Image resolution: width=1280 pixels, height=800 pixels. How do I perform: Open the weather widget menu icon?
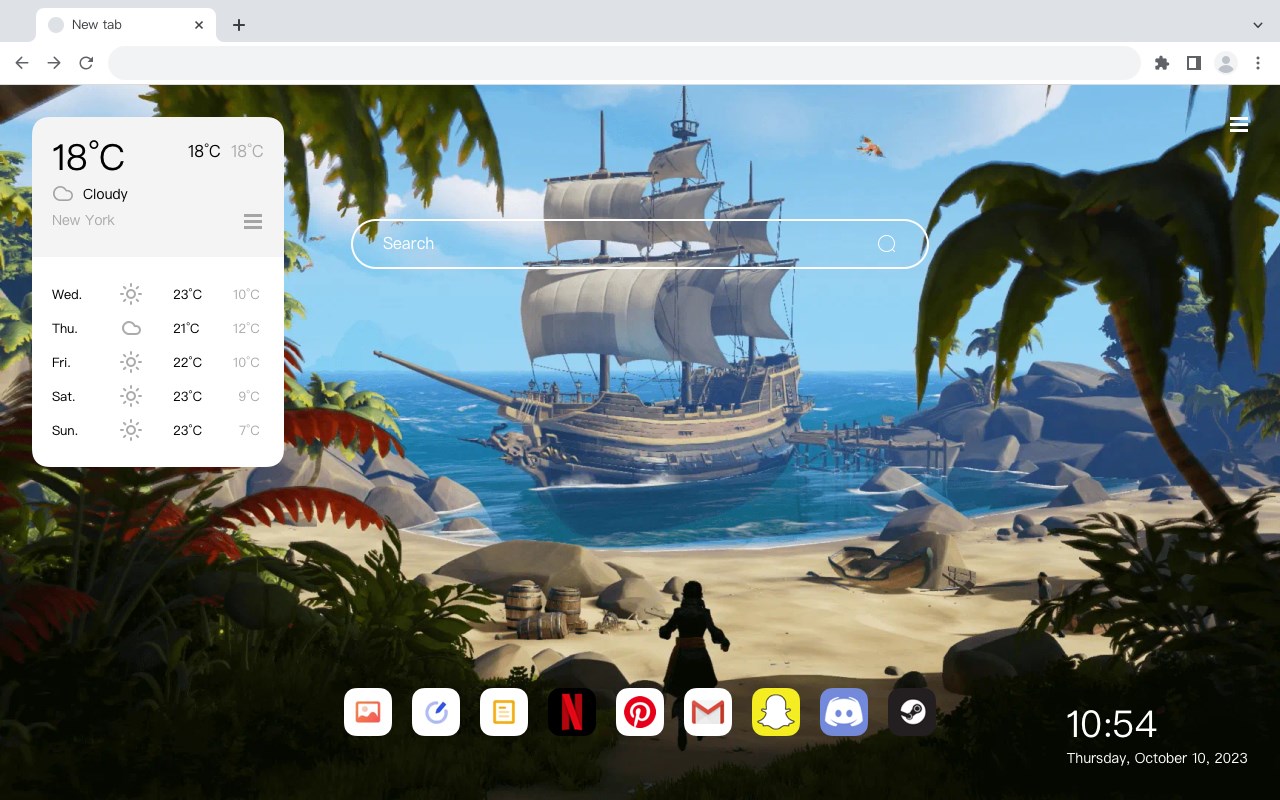[x=253, y=221]
